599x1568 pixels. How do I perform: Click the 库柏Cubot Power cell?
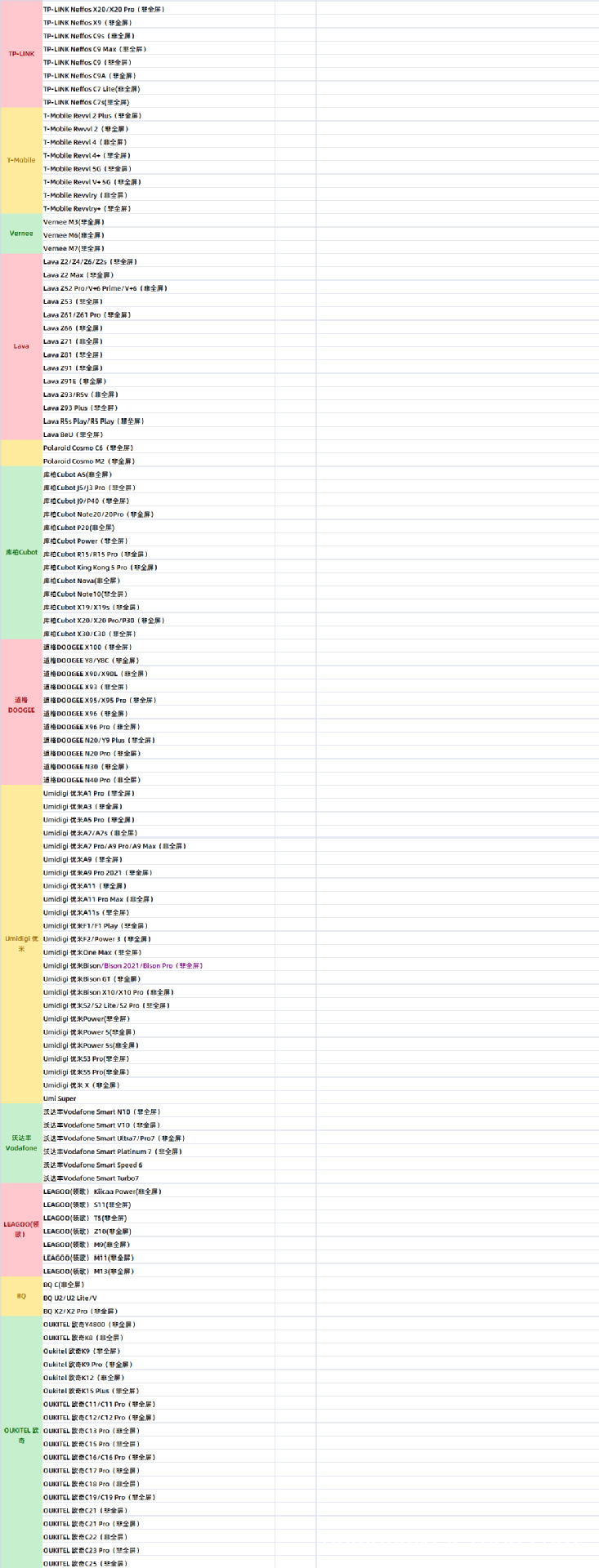(x=159, y=541)
